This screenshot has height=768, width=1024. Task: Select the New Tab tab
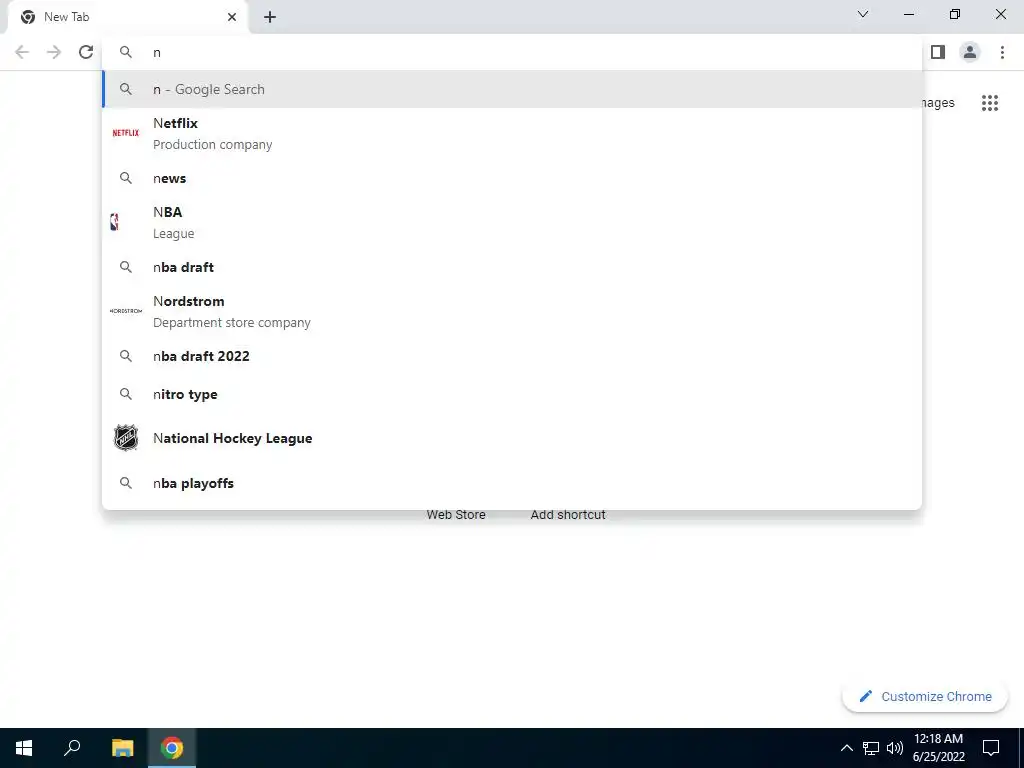(128, 17)
